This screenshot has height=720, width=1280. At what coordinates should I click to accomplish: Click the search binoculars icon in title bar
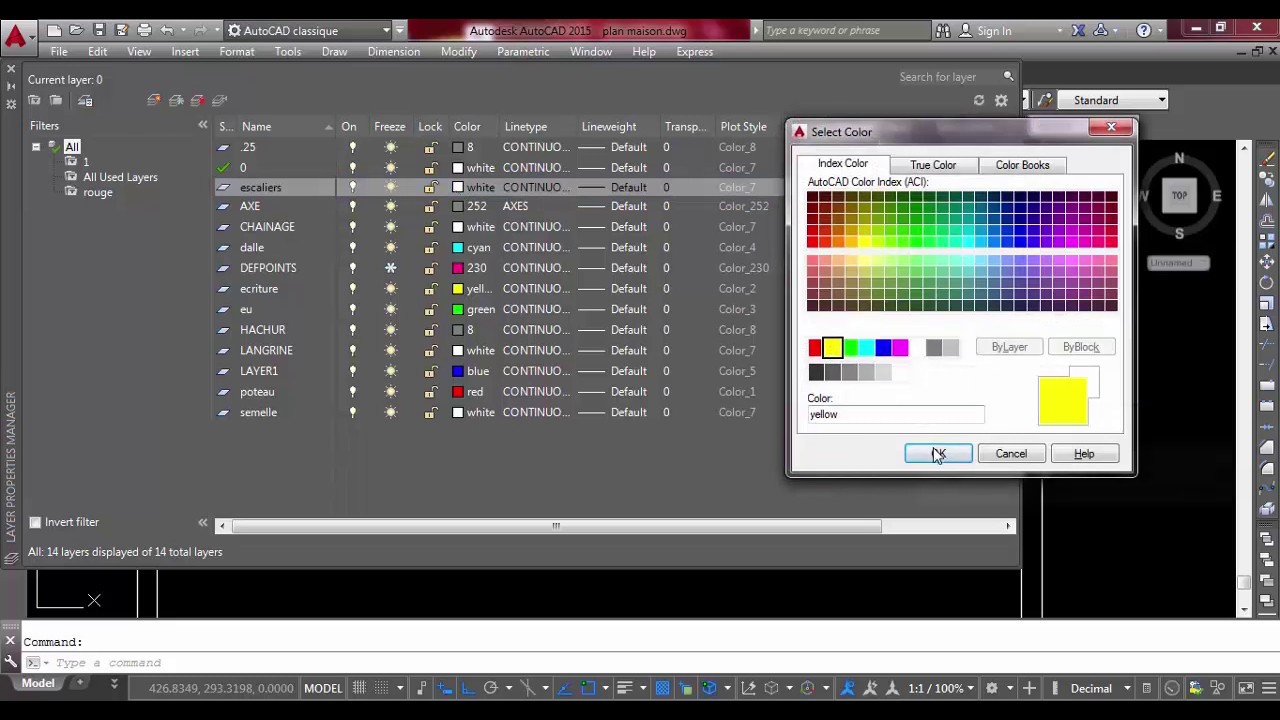pyautogui.click(x=942, y=30)
